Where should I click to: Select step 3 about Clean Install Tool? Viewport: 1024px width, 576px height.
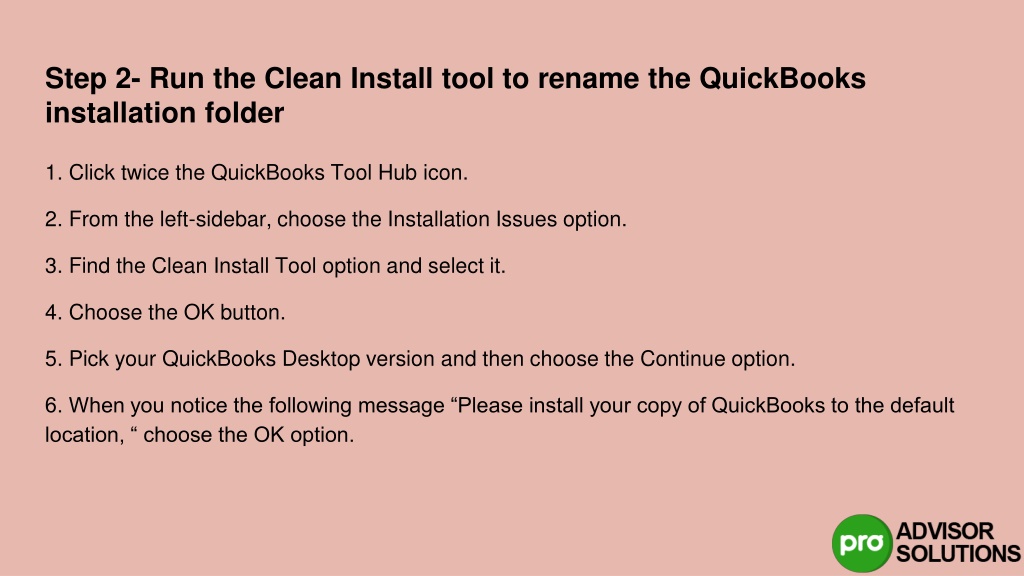pyautogui.click(x=276, y=266)
